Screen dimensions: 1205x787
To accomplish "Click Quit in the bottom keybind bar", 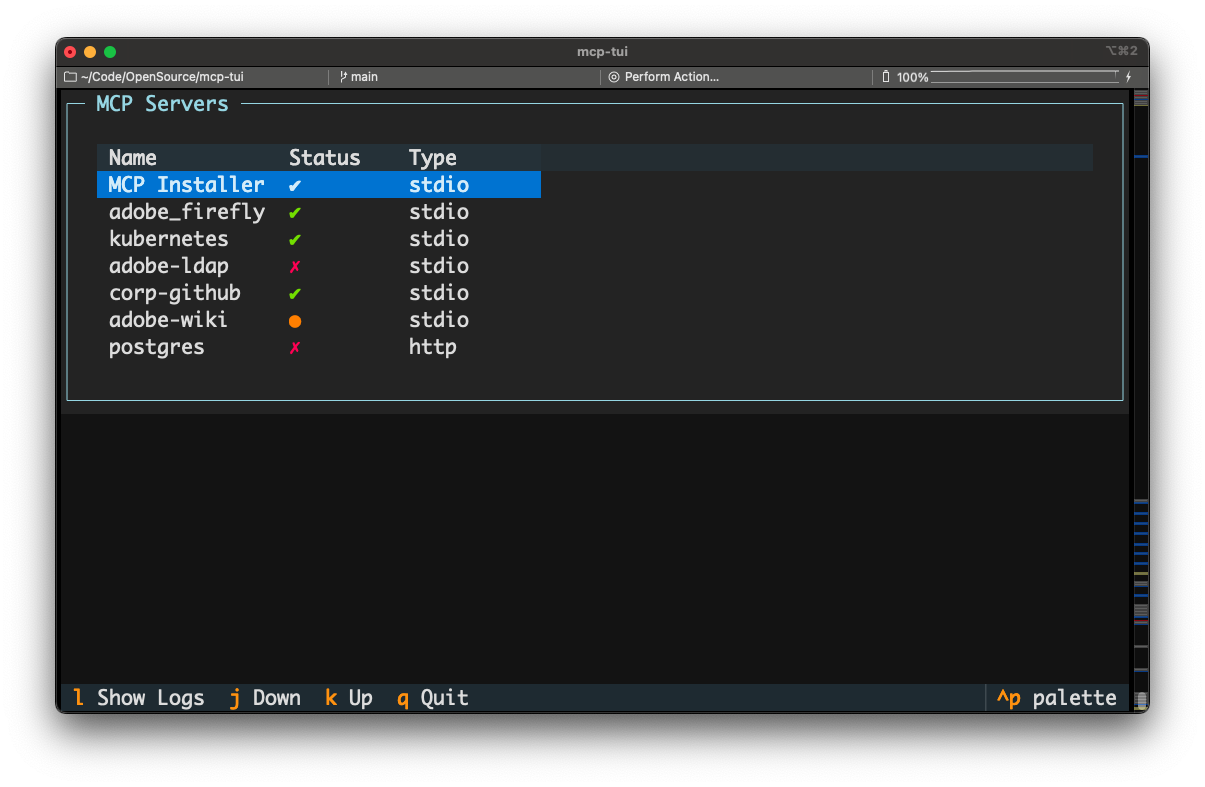I will point(432,697).
